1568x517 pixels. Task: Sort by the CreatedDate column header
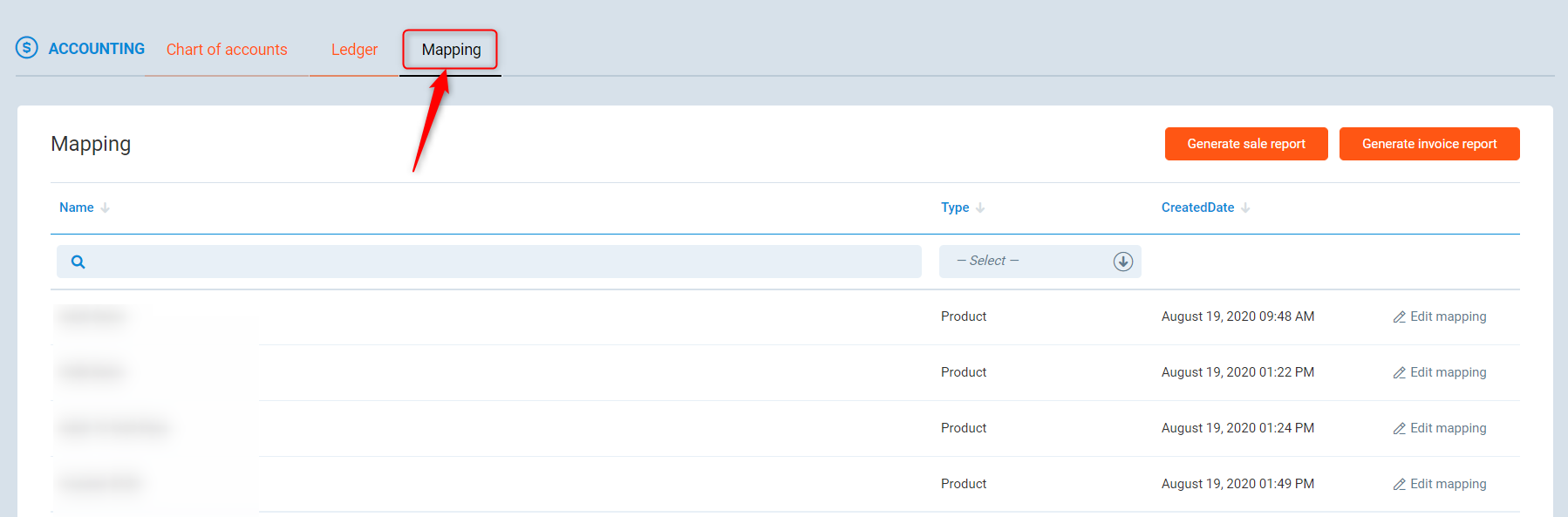pyautogui.click(x=1197, y=207)
